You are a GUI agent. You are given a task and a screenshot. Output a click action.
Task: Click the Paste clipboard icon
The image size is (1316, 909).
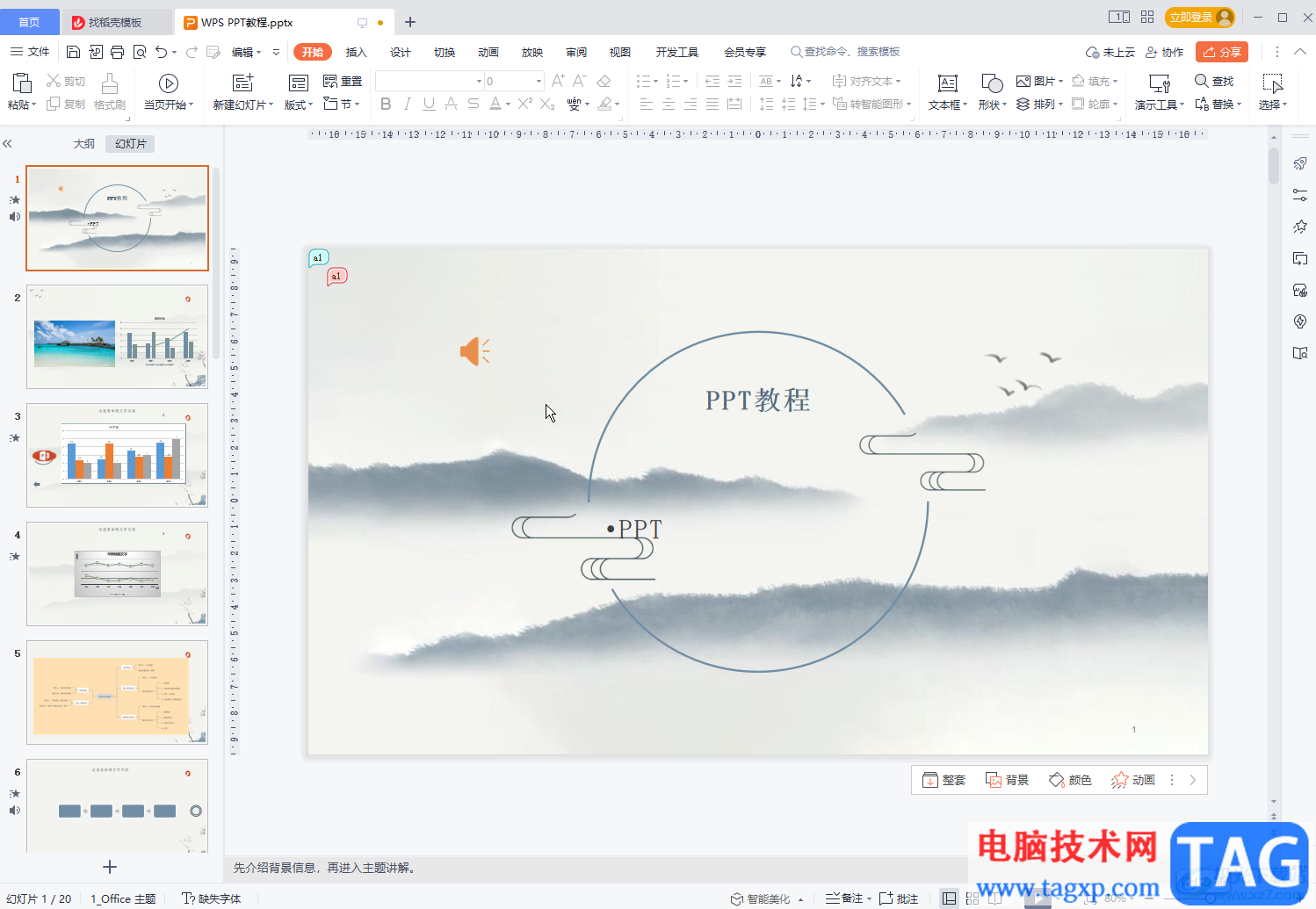coord(22,83)
